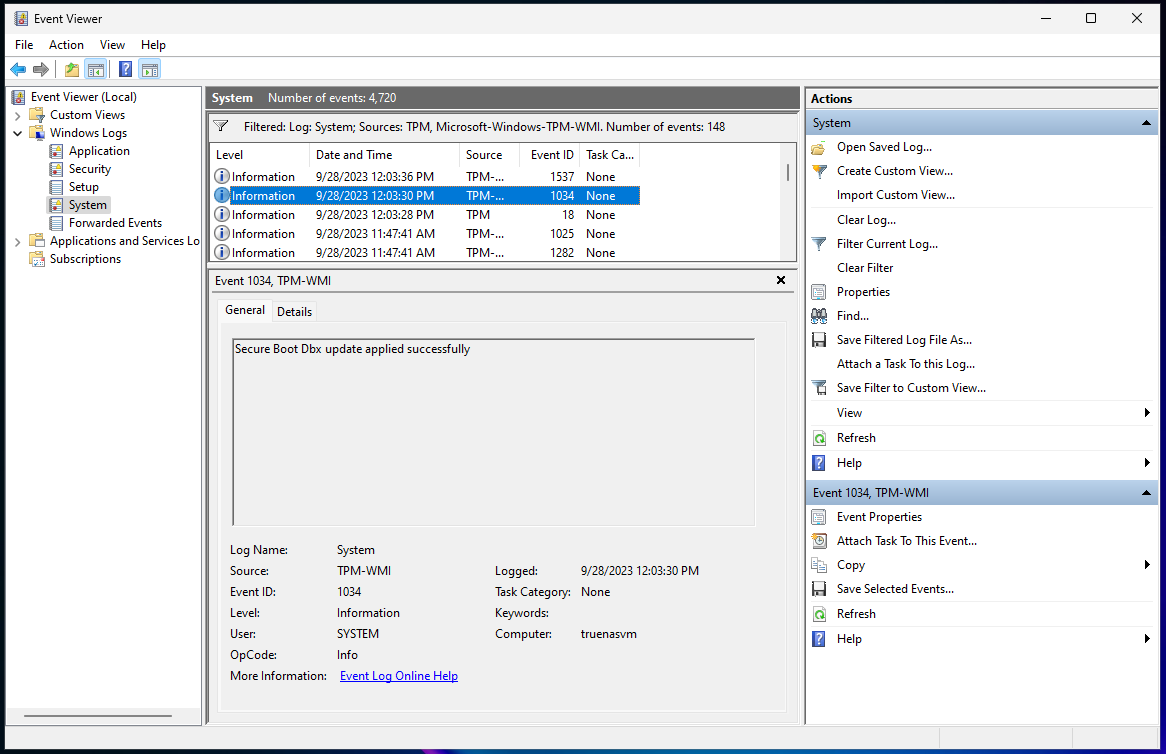The height and width of the screenshot is (754, 1166).
Task: Click the Save Filter to Custom View icon
Action: [819, 388]
